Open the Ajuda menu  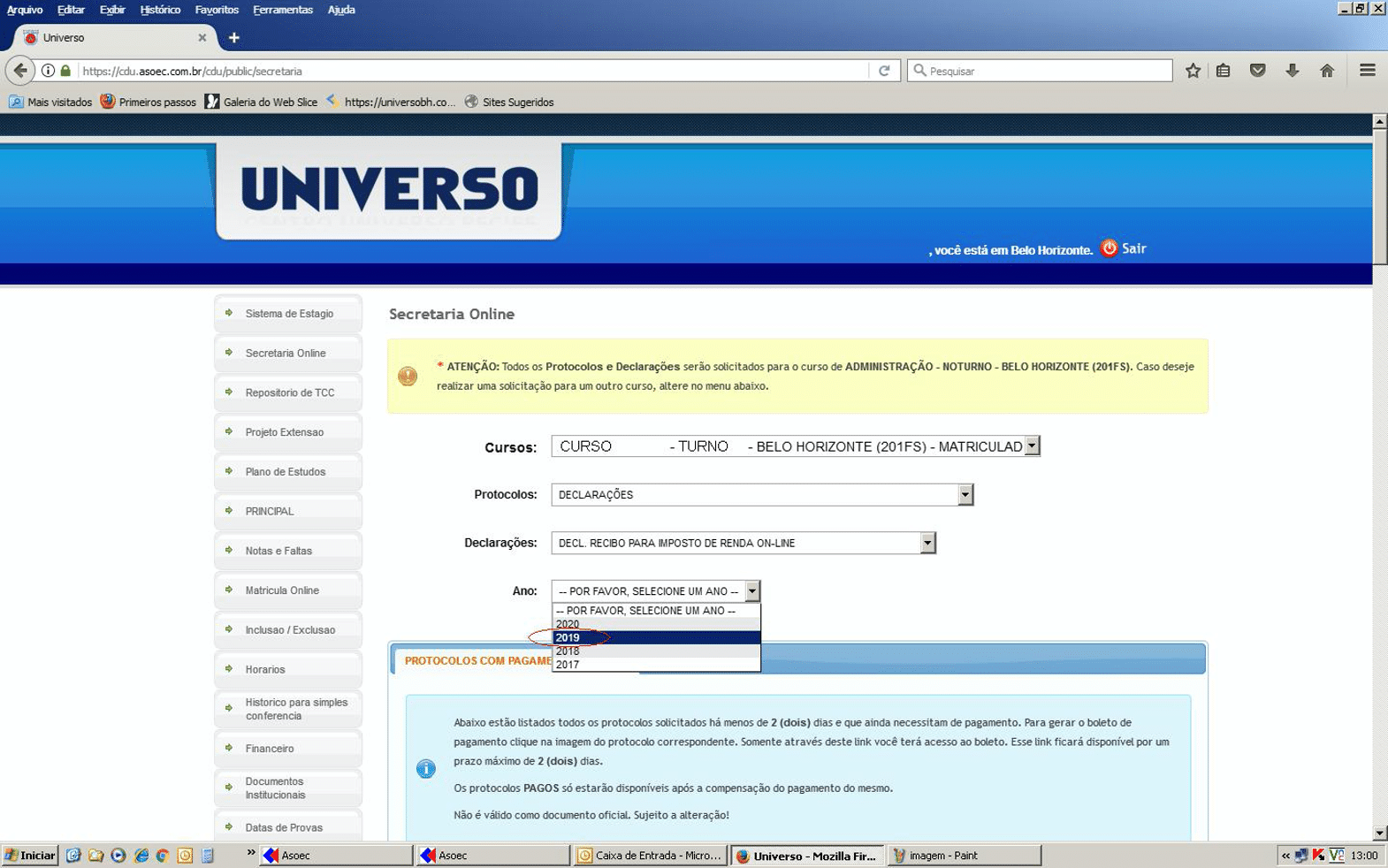pyautogui.click(x=341, y=10)
